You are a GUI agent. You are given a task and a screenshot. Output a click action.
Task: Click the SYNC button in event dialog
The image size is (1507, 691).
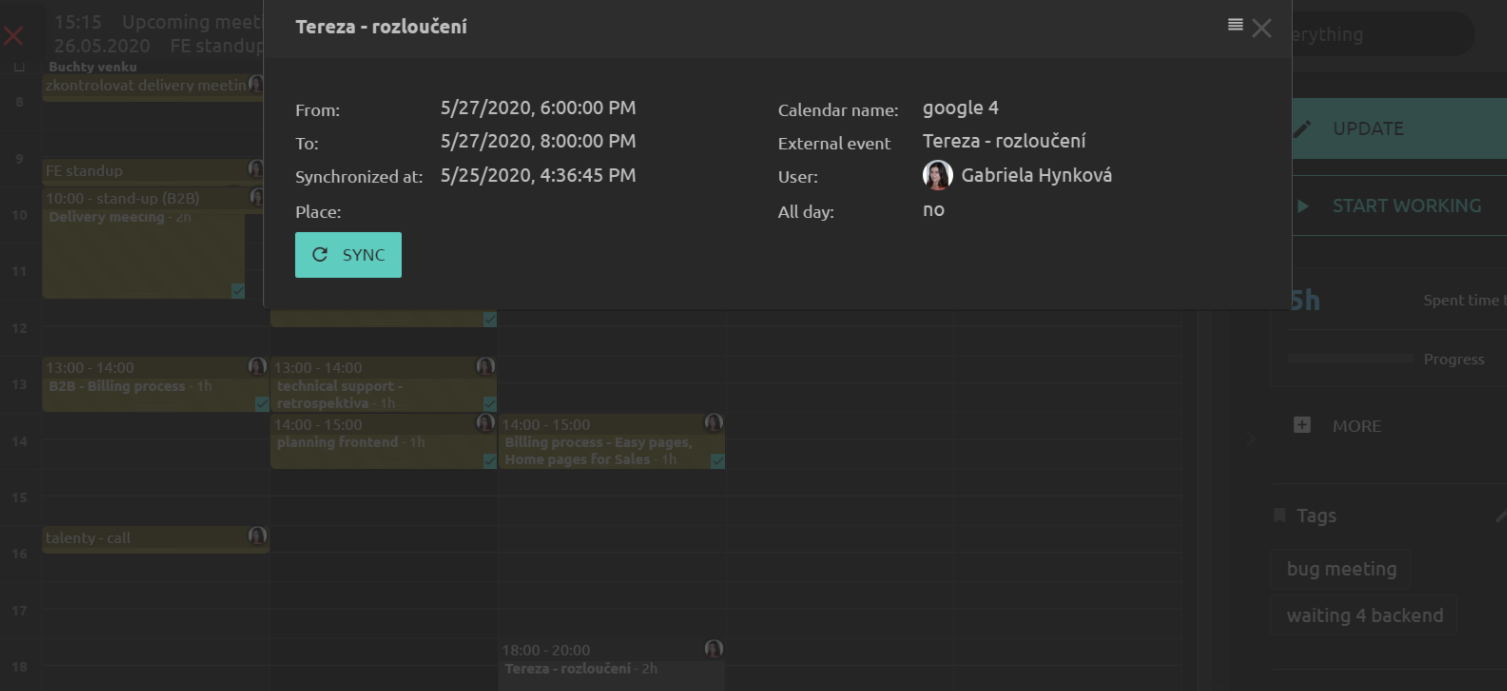point(348,255)
